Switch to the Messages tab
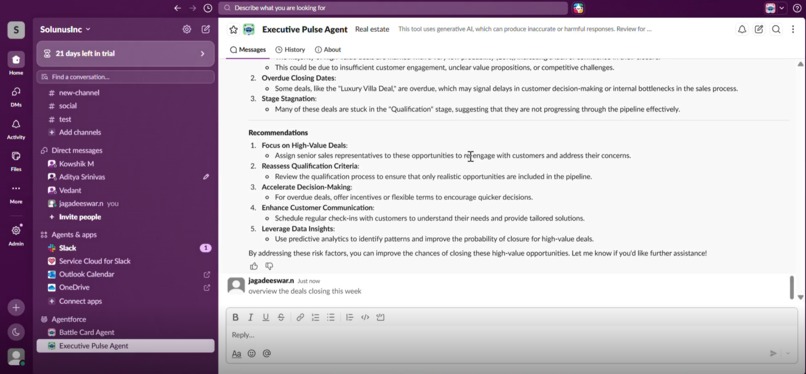 point(248,50)
